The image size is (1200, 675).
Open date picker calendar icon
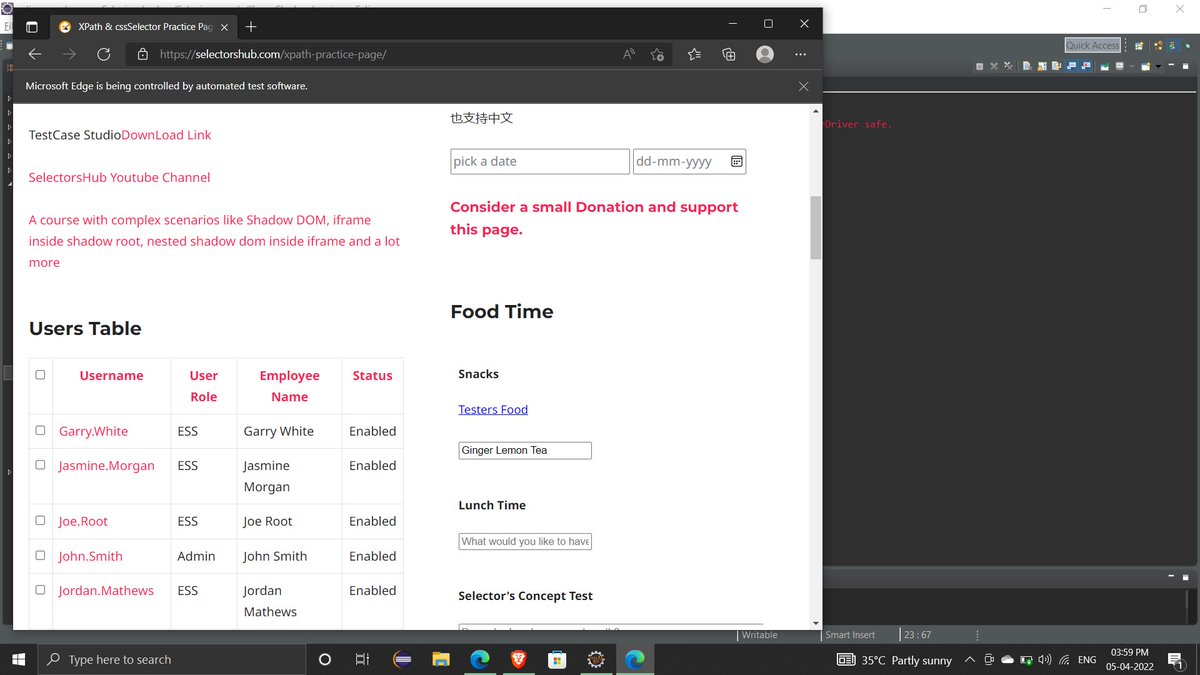pyautogui.click(x=736, y=161)
